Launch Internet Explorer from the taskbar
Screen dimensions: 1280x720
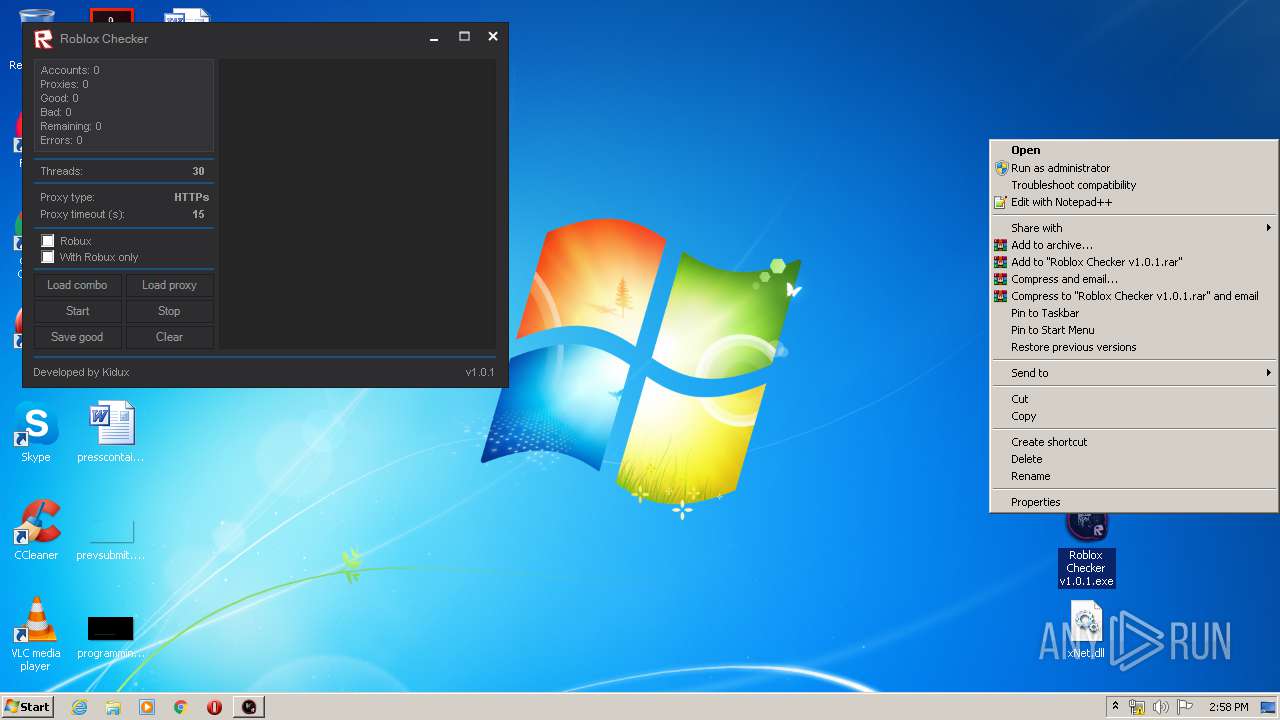(x=79, y=707)
